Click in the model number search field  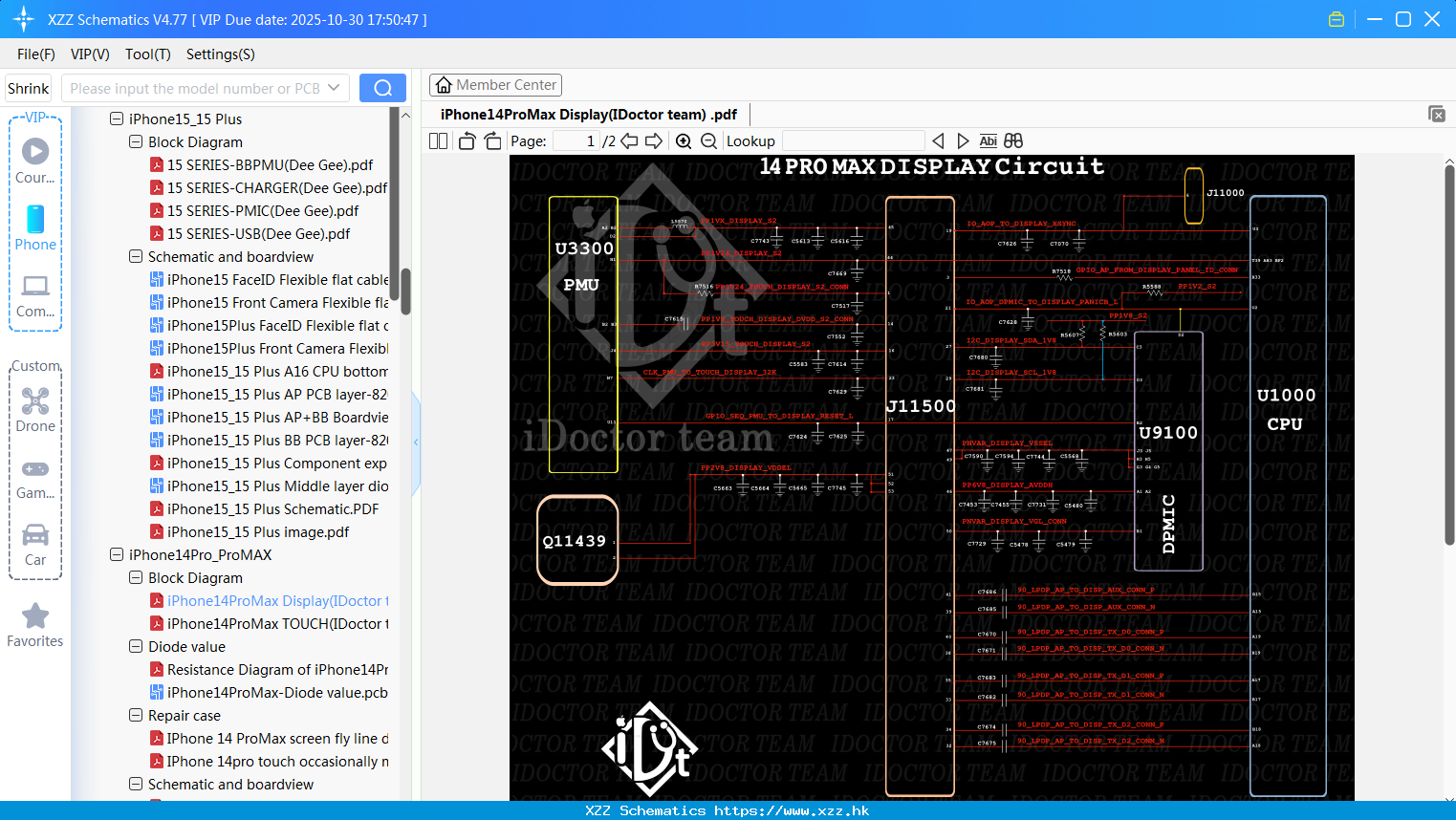click(x=194, y=88)
